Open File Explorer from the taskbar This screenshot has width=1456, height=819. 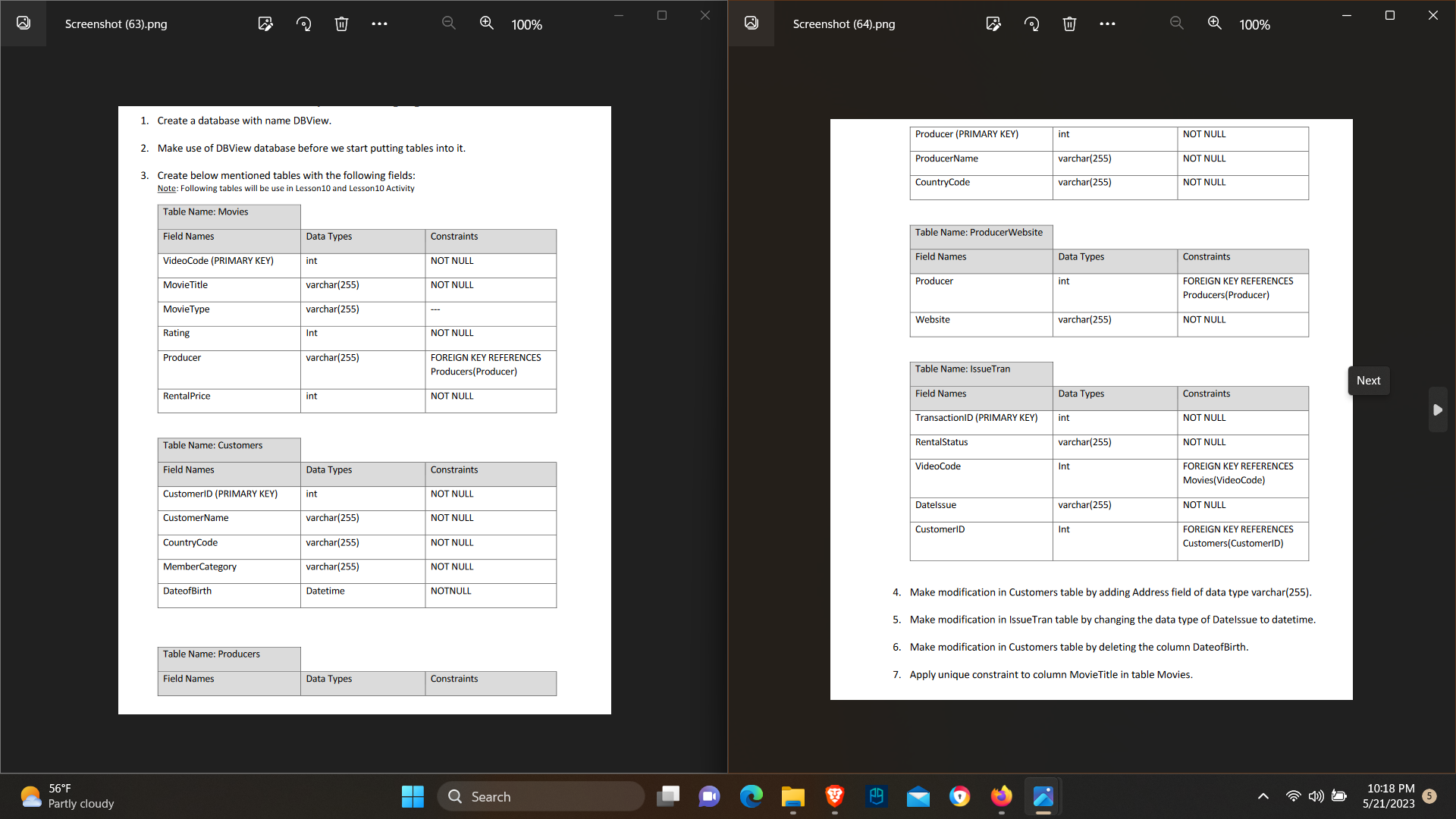coord(792,796)
